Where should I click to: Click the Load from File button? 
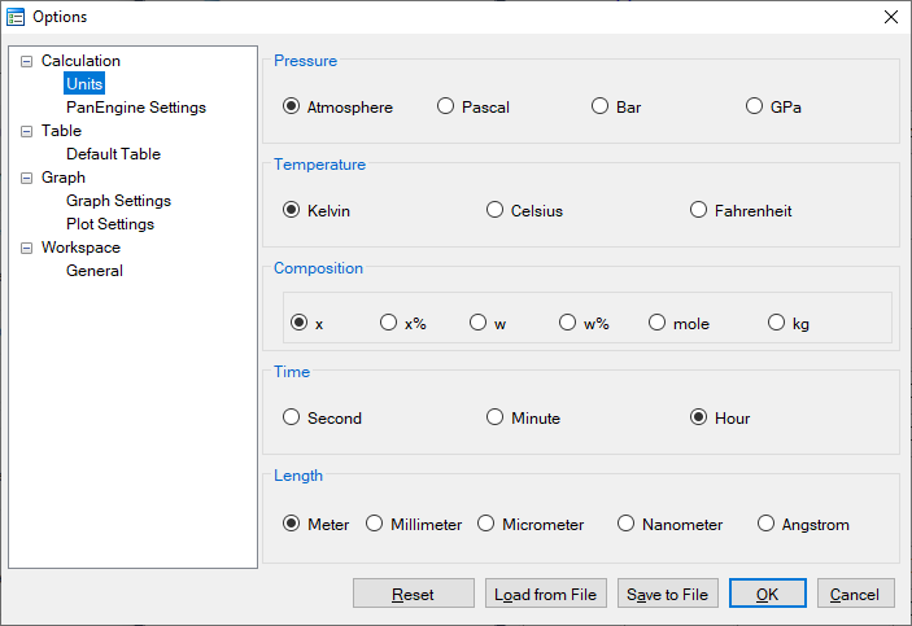[x=545, y=594]
